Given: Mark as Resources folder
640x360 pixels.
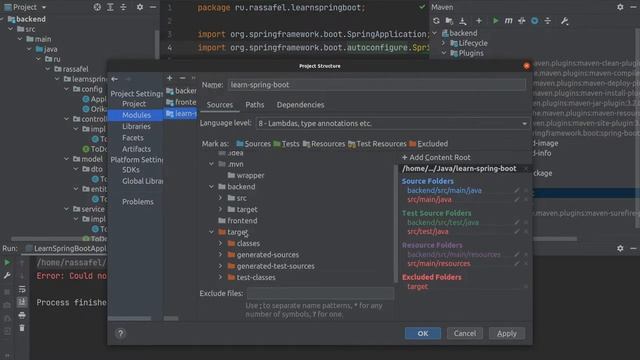Looking at the screenshot, I should [324, 144].
